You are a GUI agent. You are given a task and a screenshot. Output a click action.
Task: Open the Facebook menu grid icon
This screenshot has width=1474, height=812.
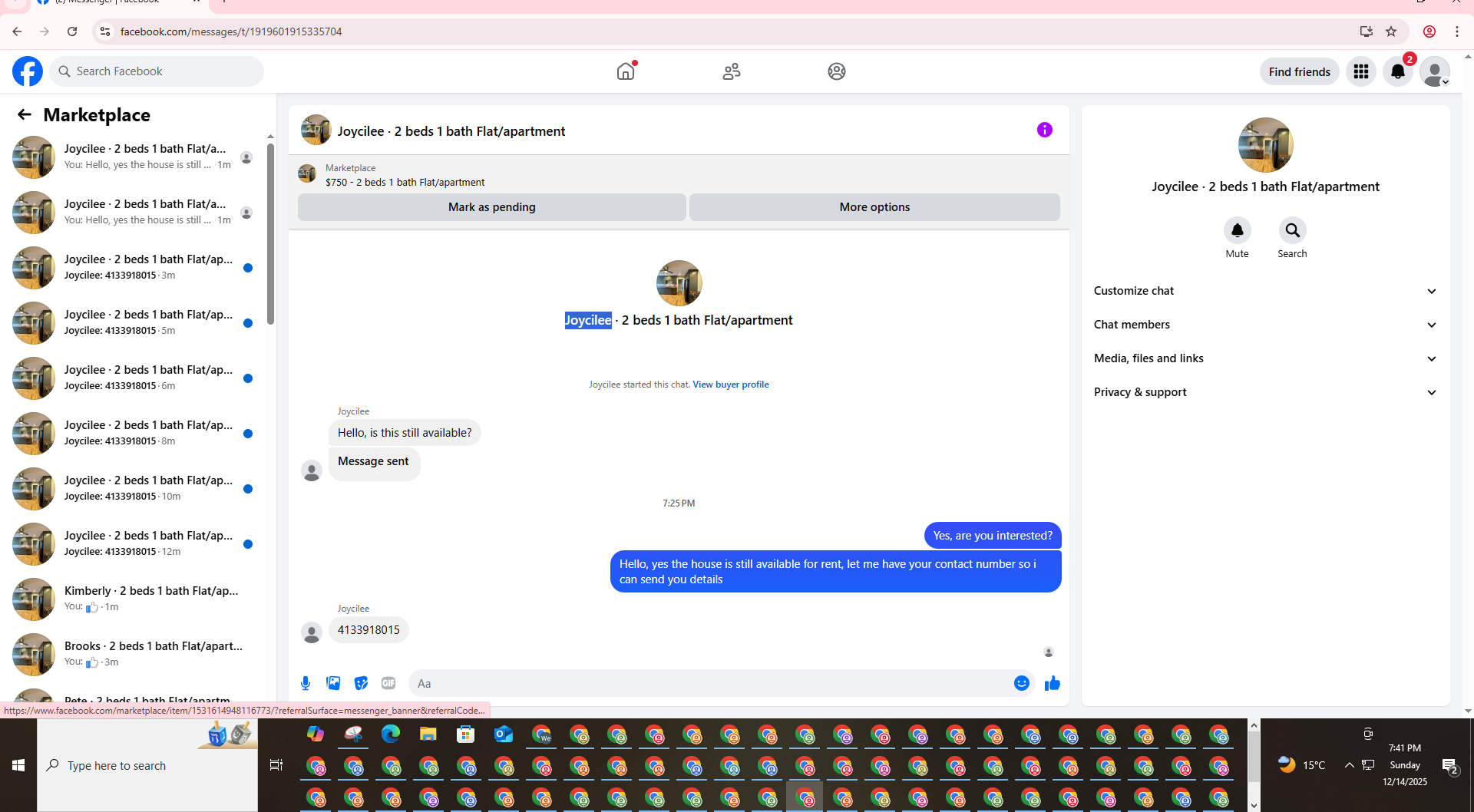[1360, 71]
